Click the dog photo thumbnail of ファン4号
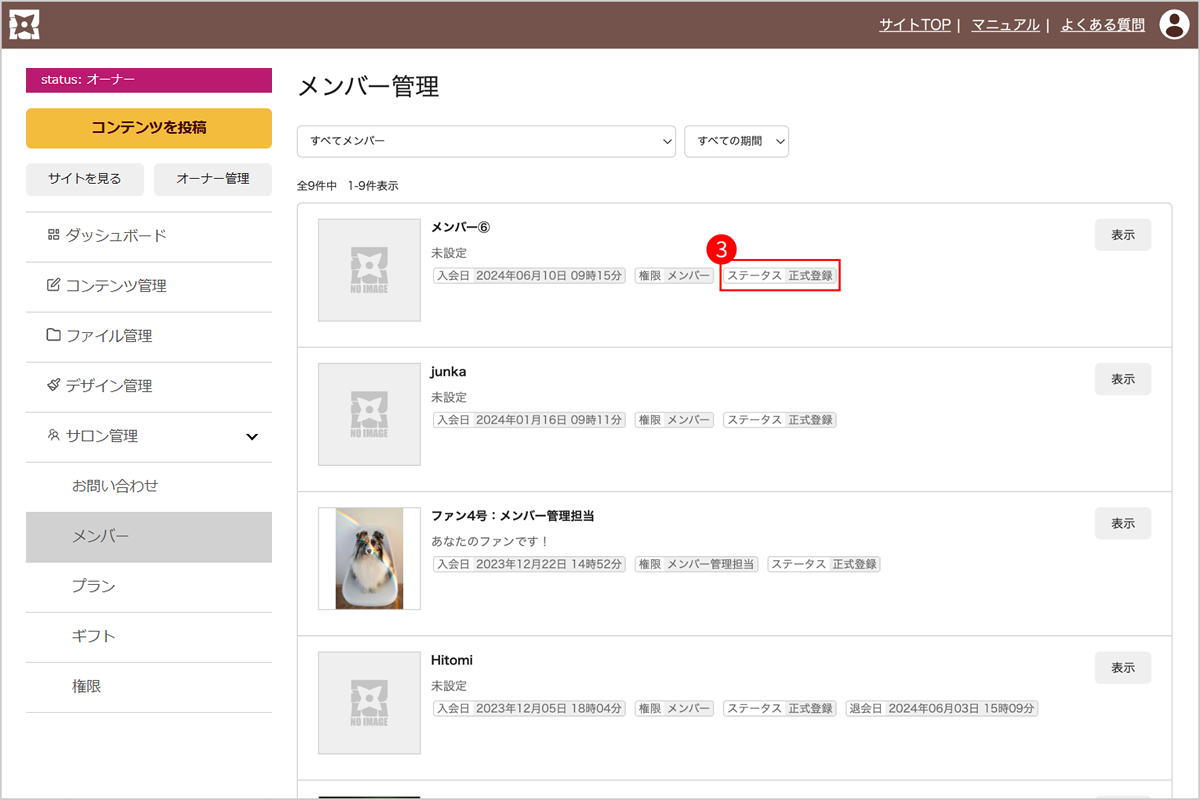The image size is (1200, 800). pyautogui.click(x=369, y=558)
